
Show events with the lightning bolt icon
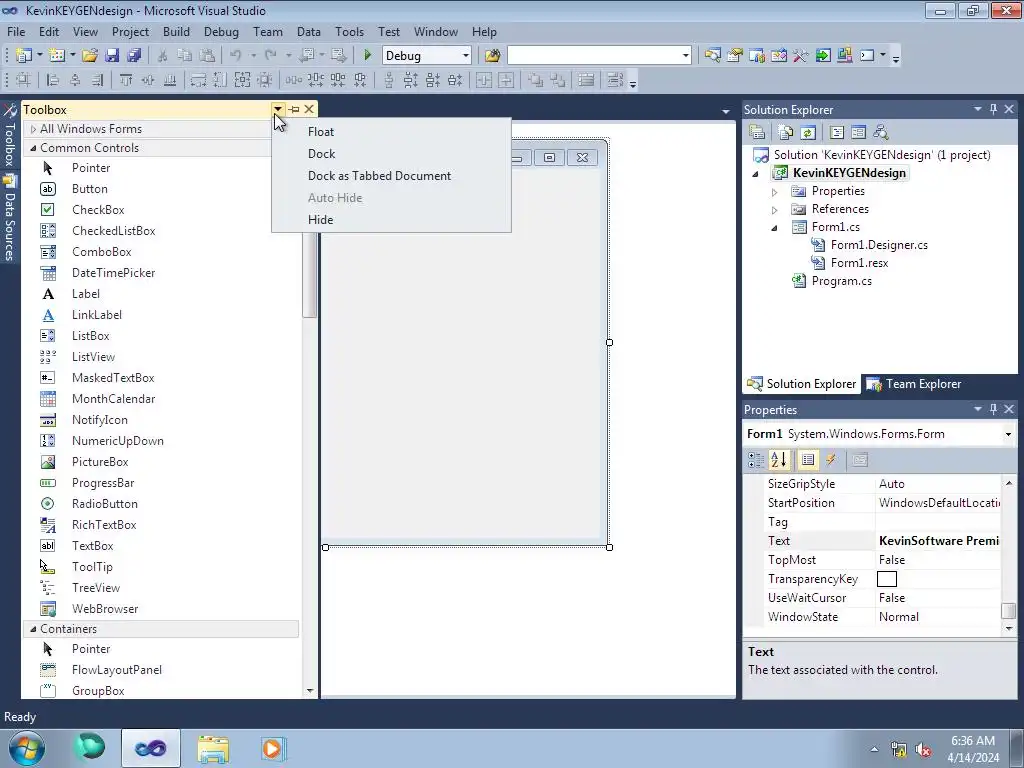[x=831, y=460]
